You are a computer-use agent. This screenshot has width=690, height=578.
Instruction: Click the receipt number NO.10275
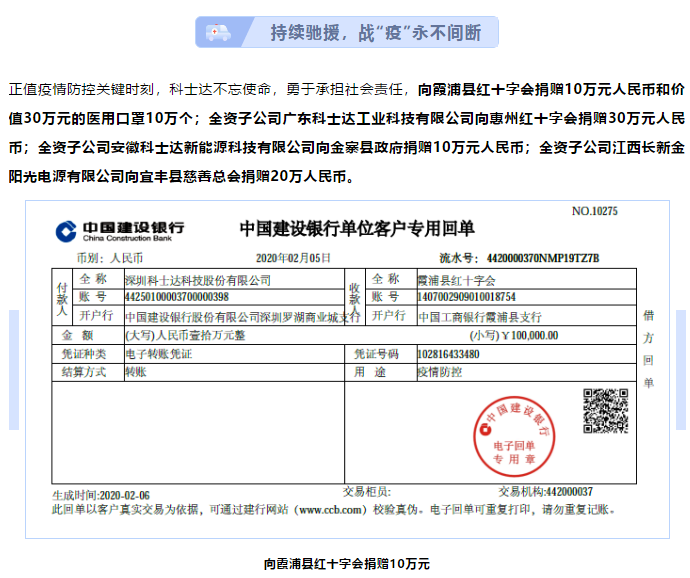point(595,211)
